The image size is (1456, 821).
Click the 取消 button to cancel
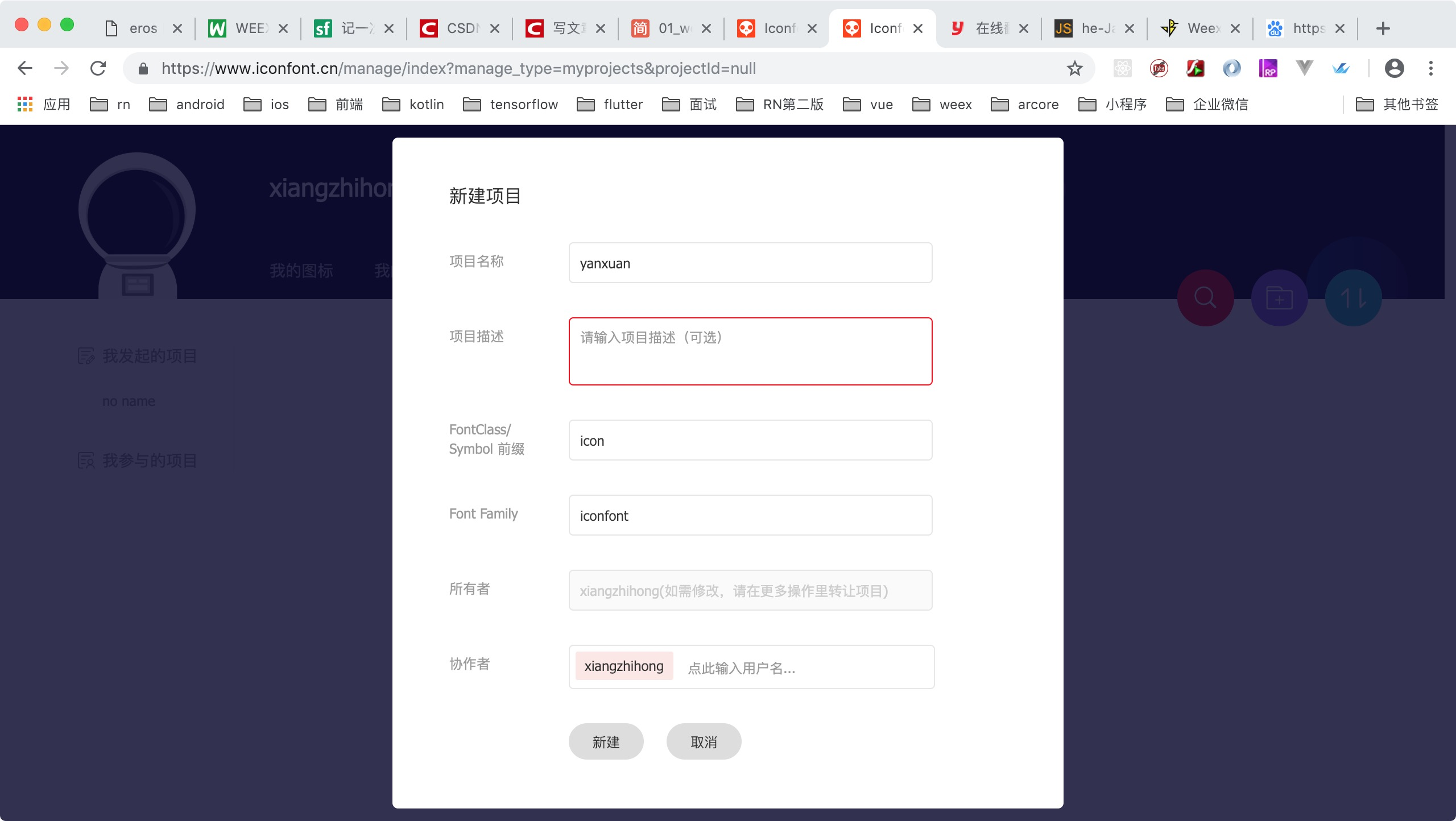(x=703, y=741)
